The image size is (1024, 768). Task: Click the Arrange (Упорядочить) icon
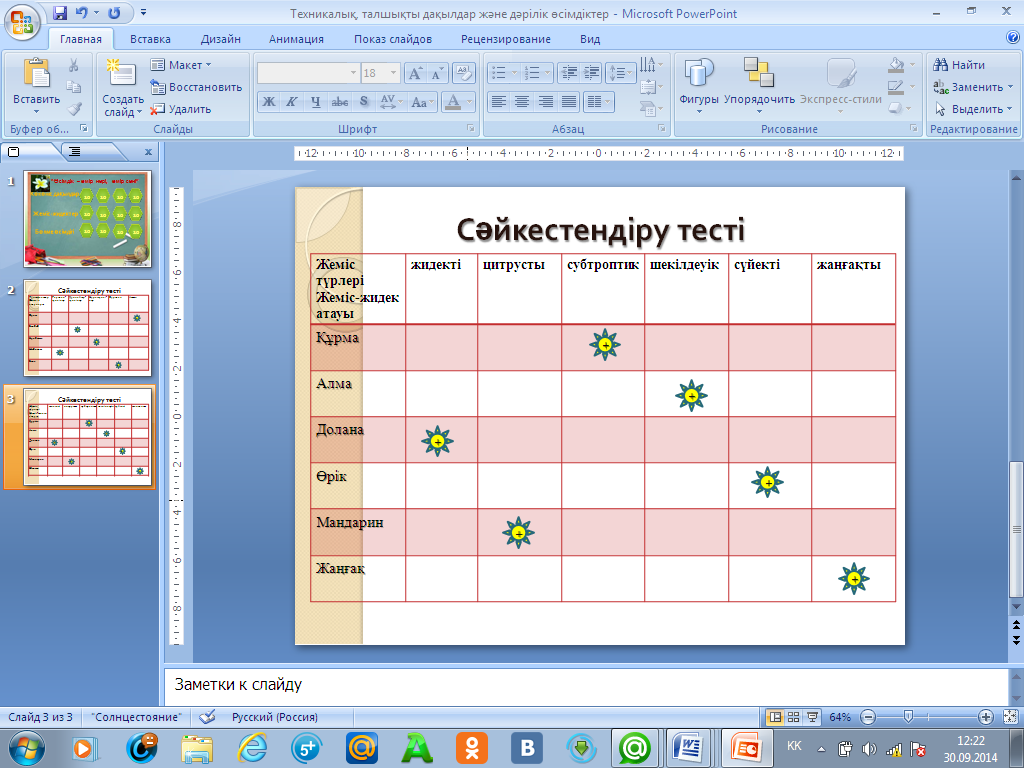coord(759,74)
